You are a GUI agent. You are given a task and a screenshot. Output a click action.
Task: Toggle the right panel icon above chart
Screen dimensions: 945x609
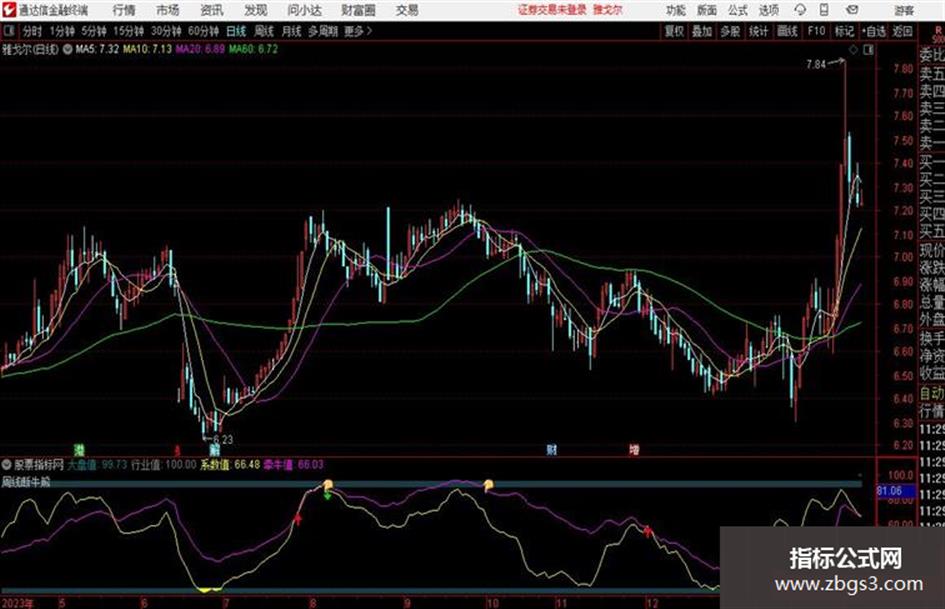868,50
